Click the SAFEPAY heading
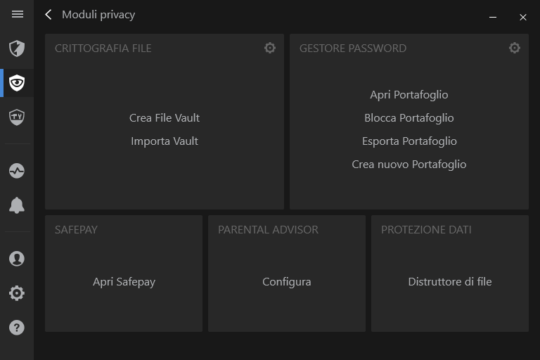 [x=76, y=230]
